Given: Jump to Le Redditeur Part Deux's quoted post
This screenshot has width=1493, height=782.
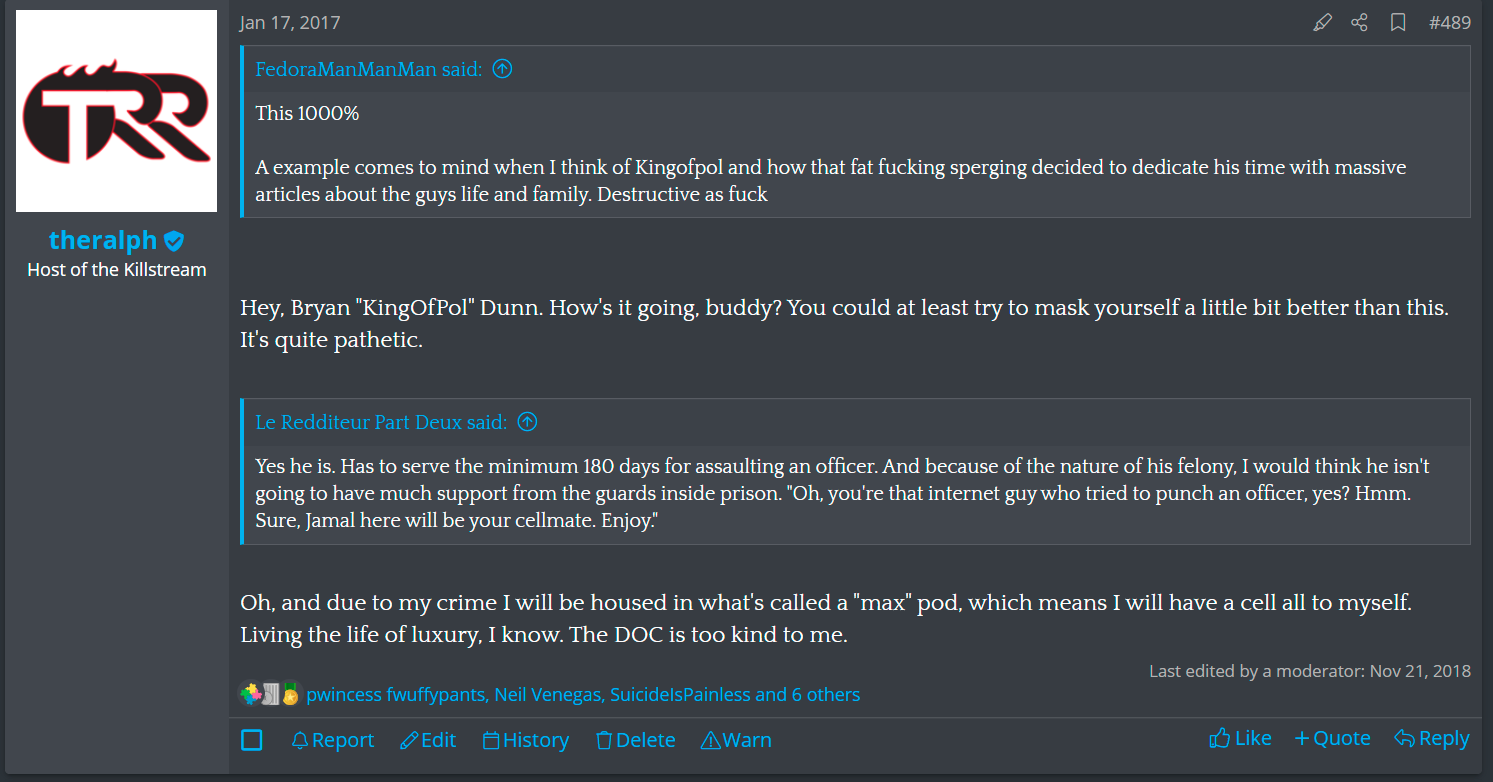Looking at the screenshot, I should point(527,422).
